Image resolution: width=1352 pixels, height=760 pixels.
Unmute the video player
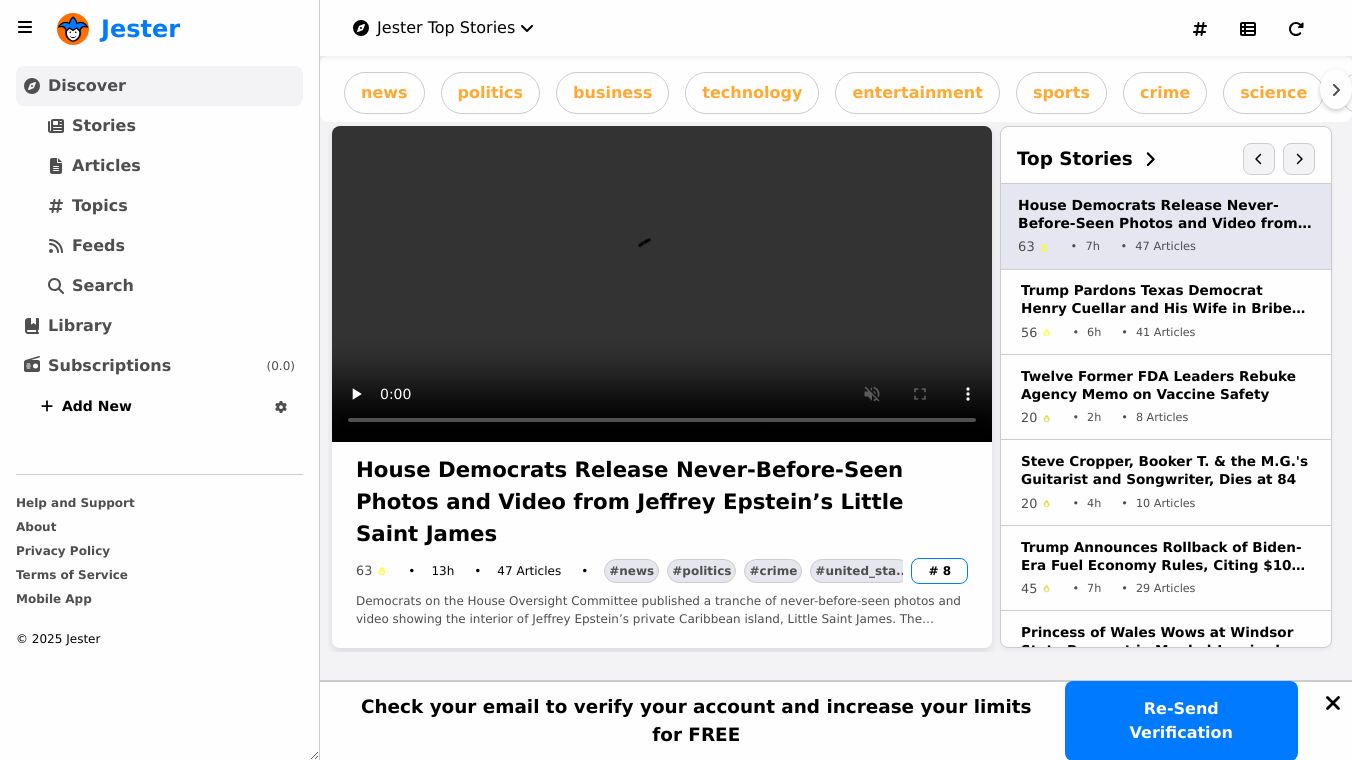(x=872, y=394)
